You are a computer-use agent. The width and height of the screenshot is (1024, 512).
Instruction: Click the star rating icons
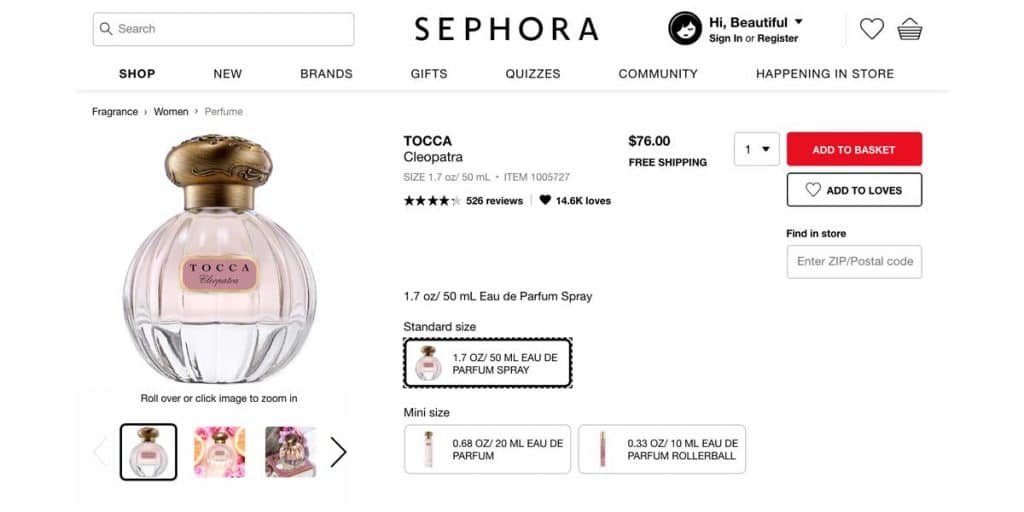pyautogui.click(x=432, y=201)
